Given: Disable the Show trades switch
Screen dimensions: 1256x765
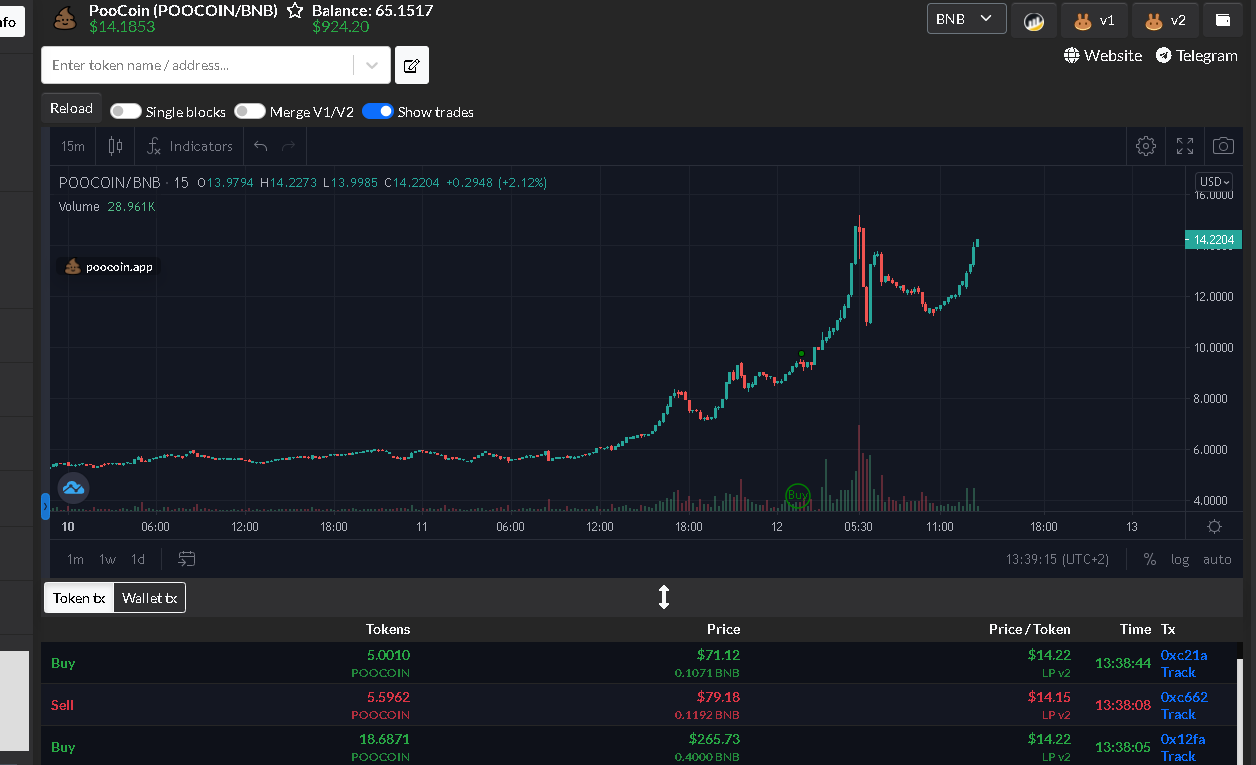Looking at the screenshot, I should (x=377, y=111).
